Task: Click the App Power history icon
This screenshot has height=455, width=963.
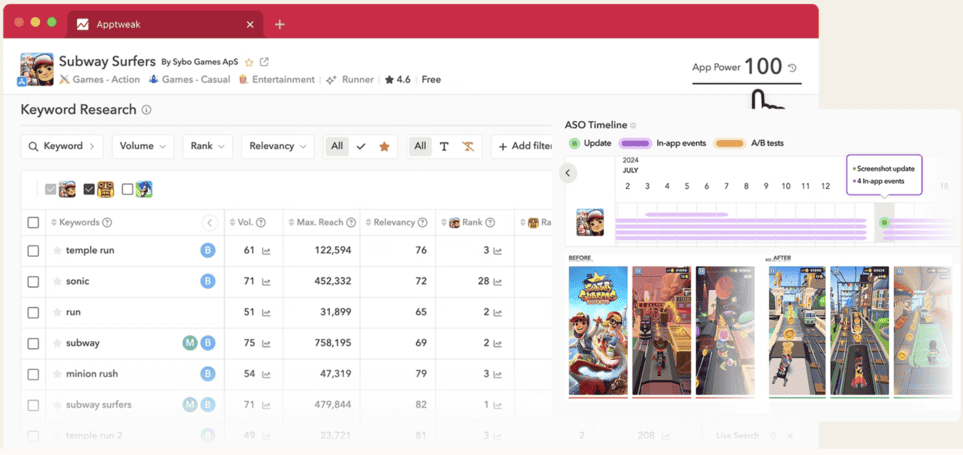Action: click(792, 68)
